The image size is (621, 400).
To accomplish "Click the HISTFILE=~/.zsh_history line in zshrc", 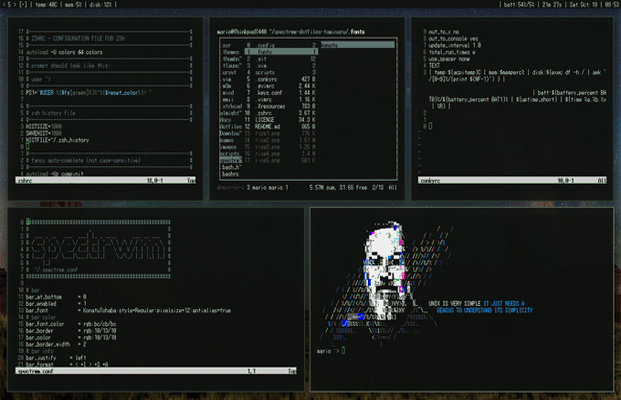I will 57,140.
